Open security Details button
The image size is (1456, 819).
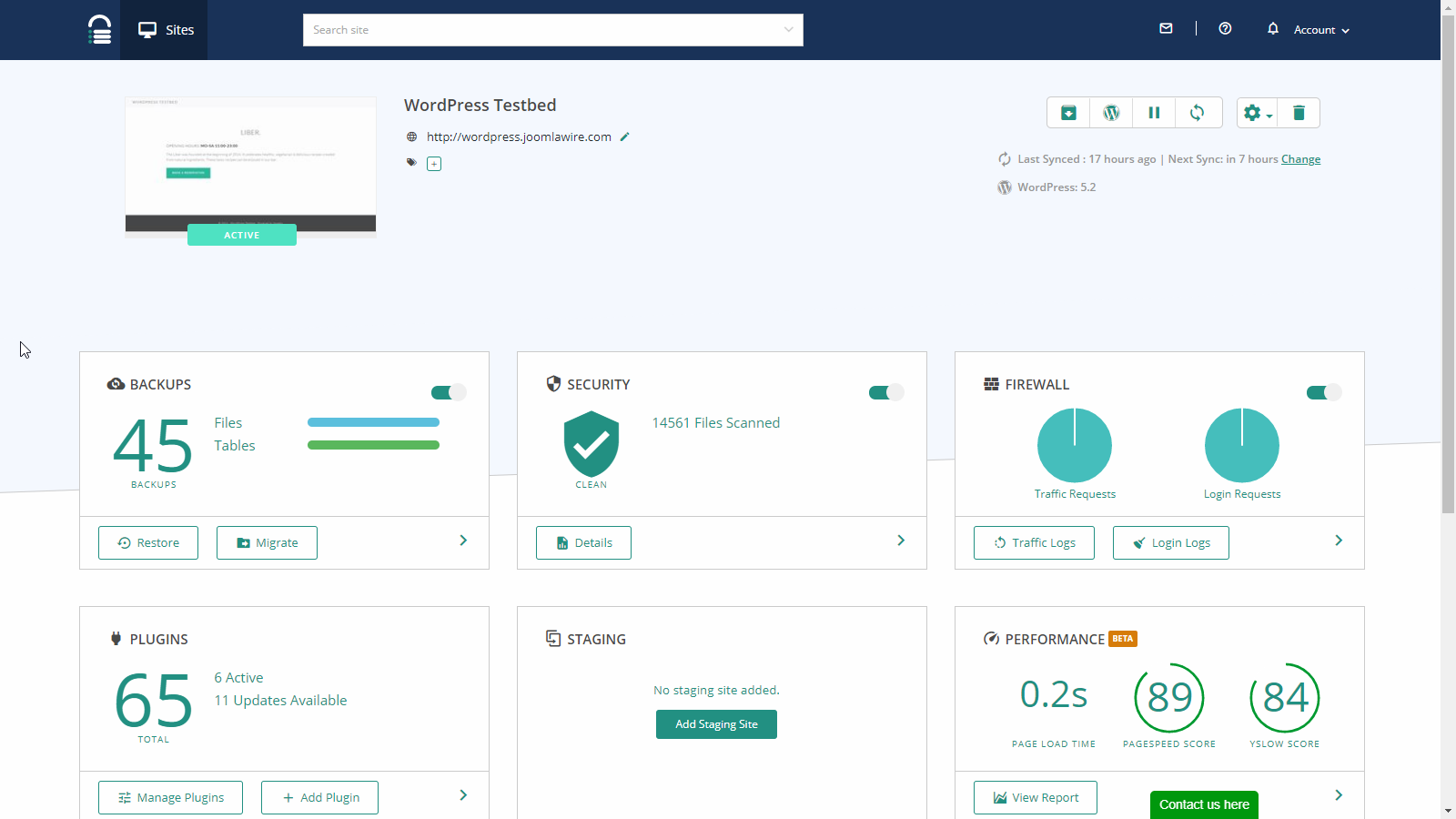(583, 542)
